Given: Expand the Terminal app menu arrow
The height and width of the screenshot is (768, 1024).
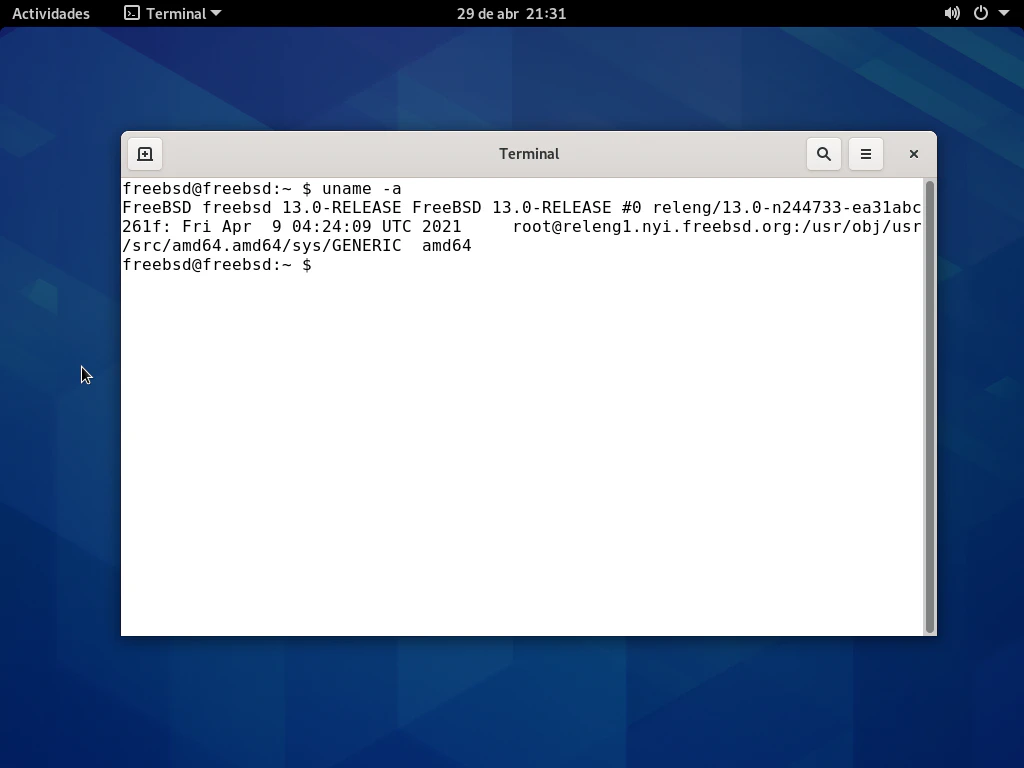Looking at the screenshot, I should click(216, 13).
